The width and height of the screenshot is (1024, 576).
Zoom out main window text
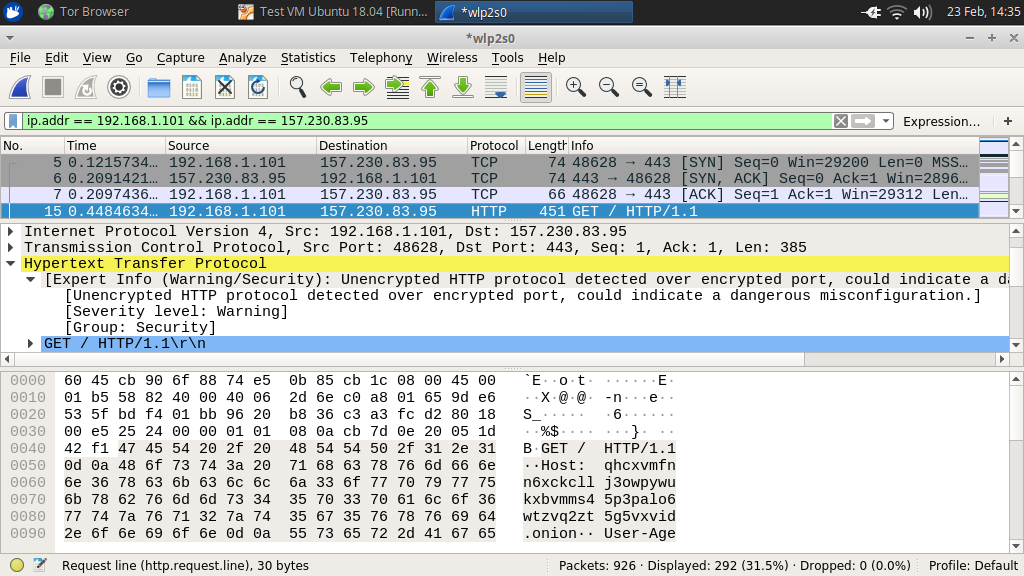[609, 87]
